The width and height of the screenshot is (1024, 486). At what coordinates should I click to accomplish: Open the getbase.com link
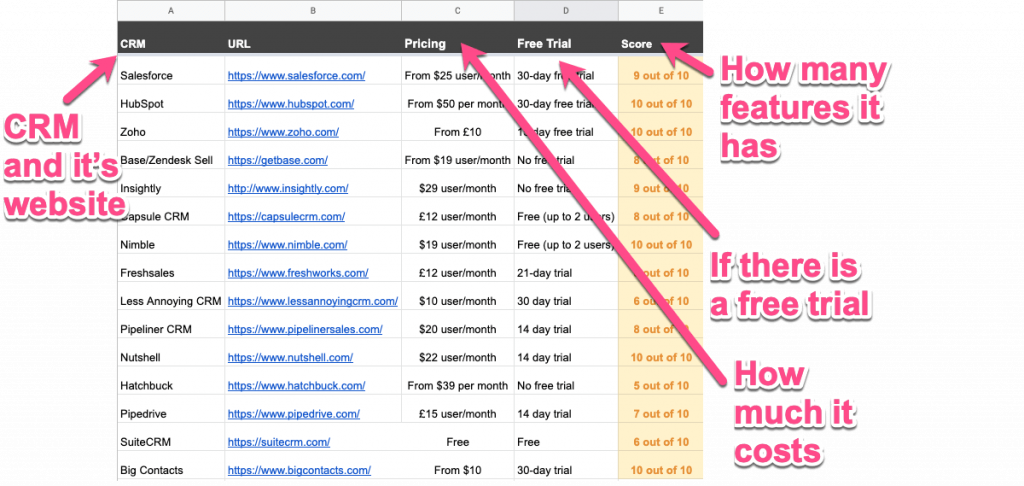tap(278, 160)
